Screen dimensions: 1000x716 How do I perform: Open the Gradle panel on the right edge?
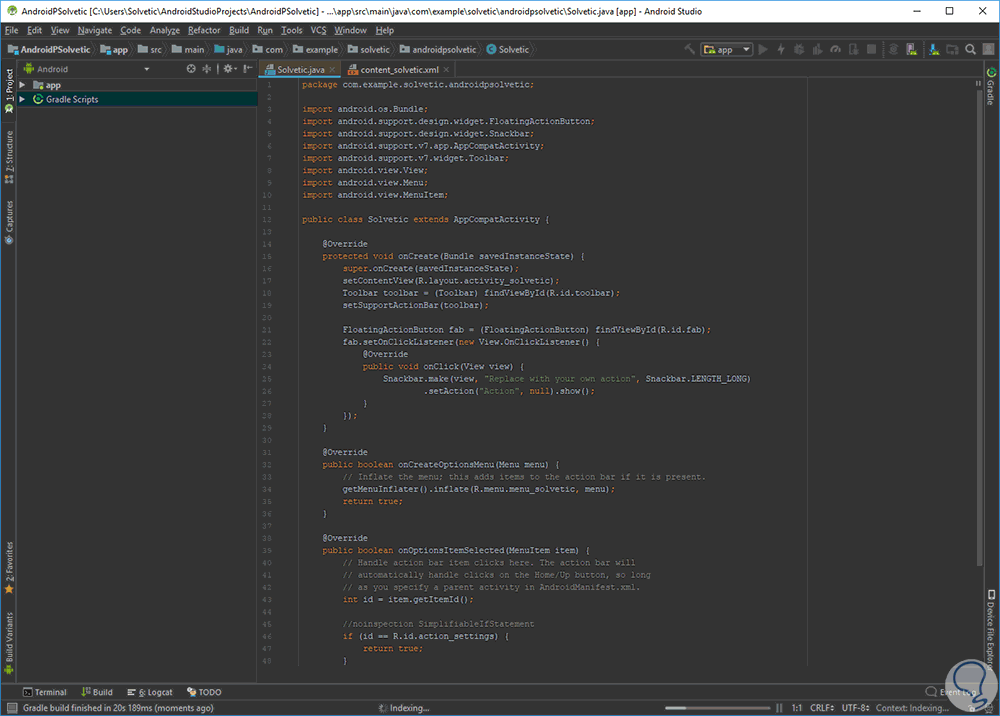tap(991, 86)
